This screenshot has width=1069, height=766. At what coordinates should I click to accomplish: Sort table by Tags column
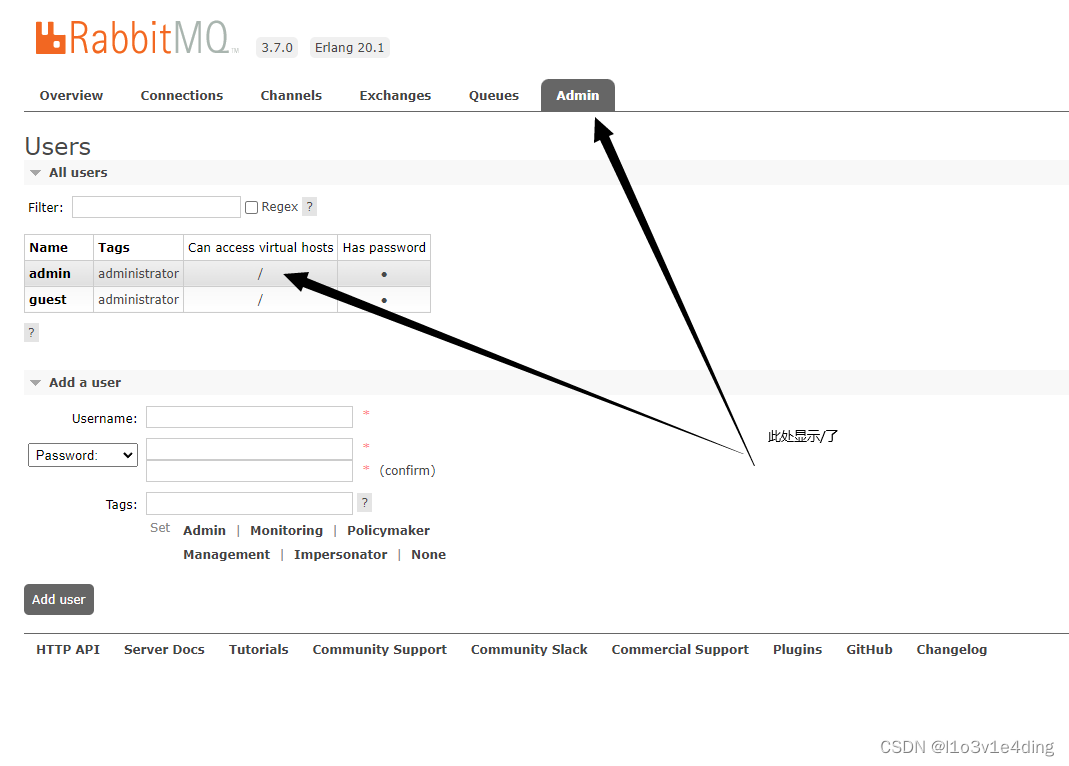tap(114, 247)
